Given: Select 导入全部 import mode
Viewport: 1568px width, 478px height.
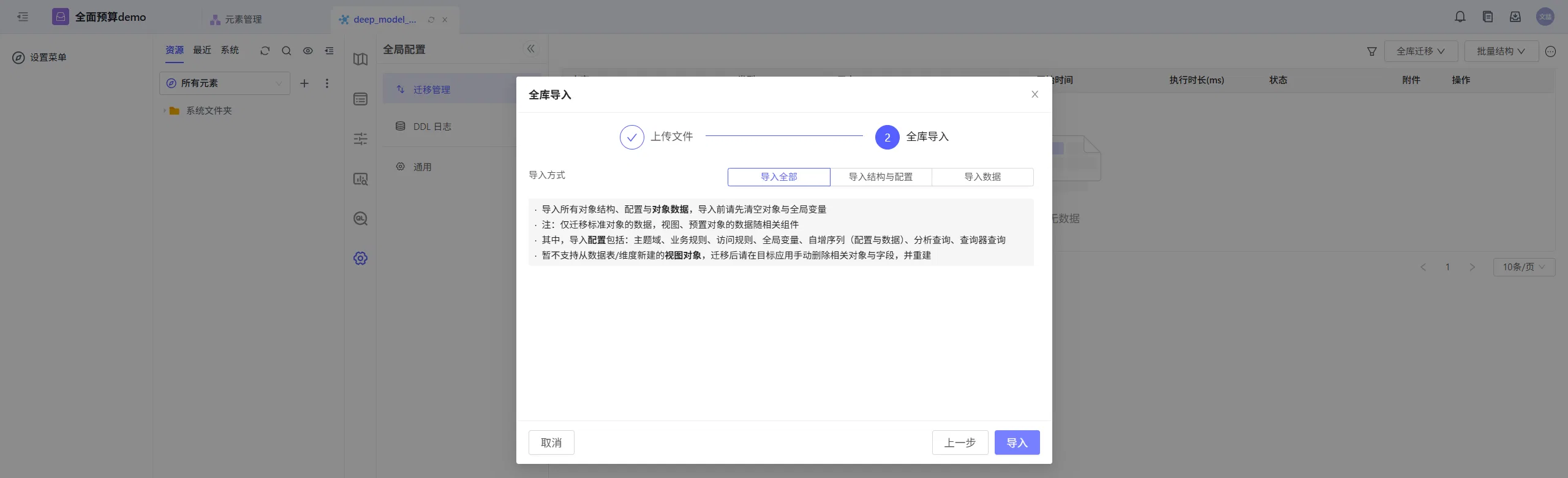Looking at the screenshot, I should tap(779, 177).
